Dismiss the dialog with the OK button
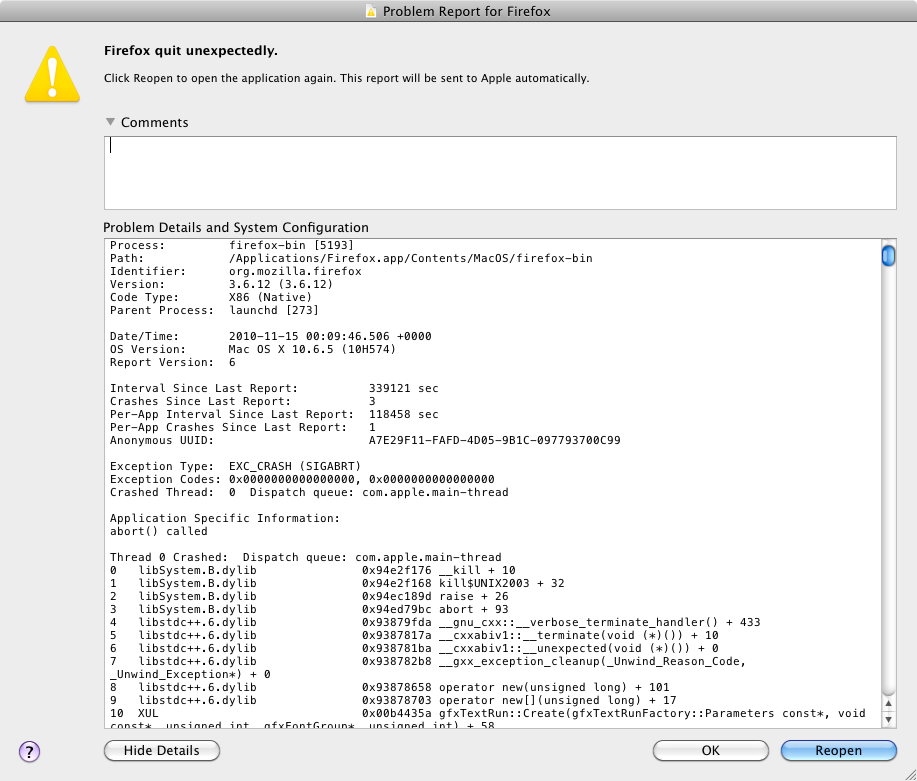The image size is (917, 781). tap(710, 751)
